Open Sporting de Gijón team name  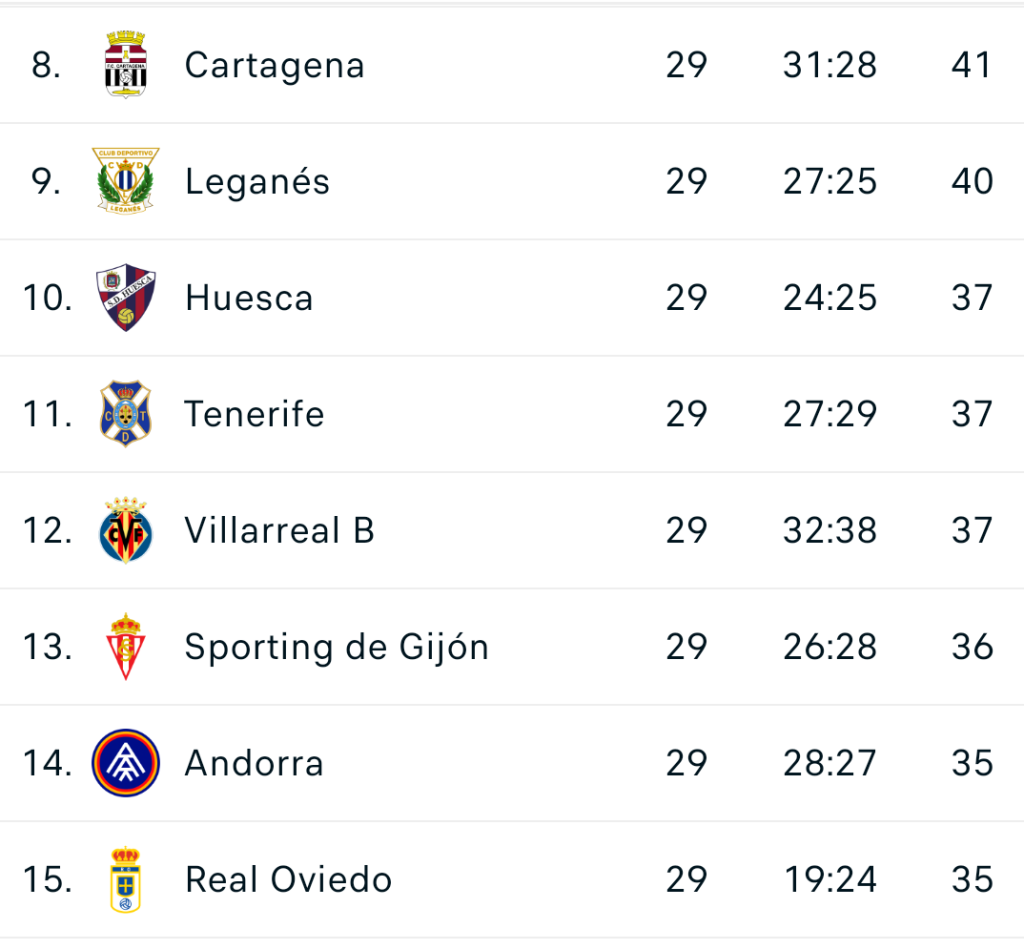coord(336,647)
